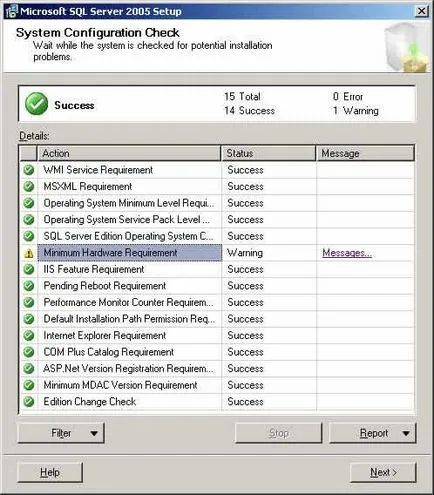The height and width of the screenshot is (495, 434).
Task: Click the "14 Success" summary count
Action: (x=249, y=111)
